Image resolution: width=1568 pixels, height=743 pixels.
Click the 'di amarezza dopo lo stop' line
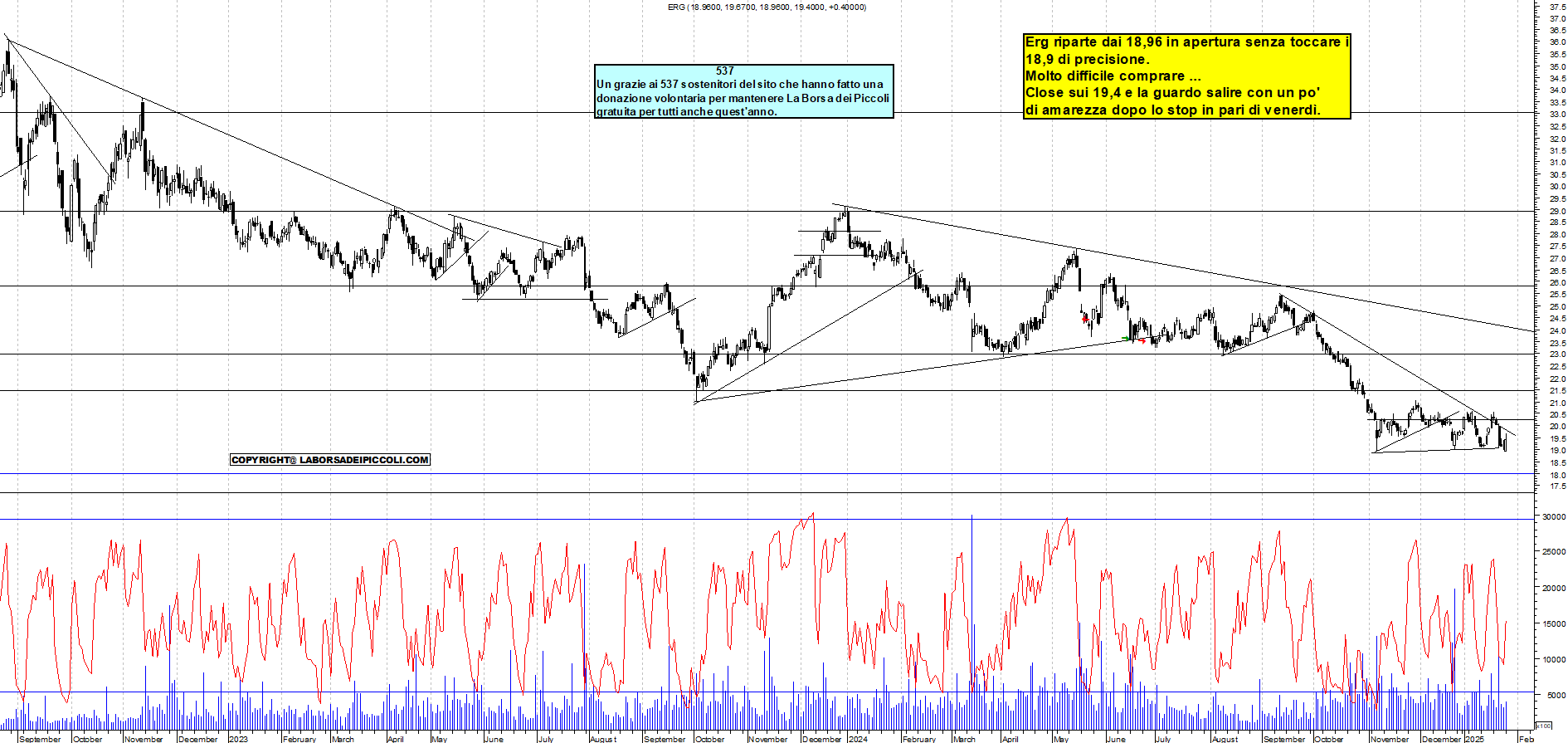[x=1173, y=110]
